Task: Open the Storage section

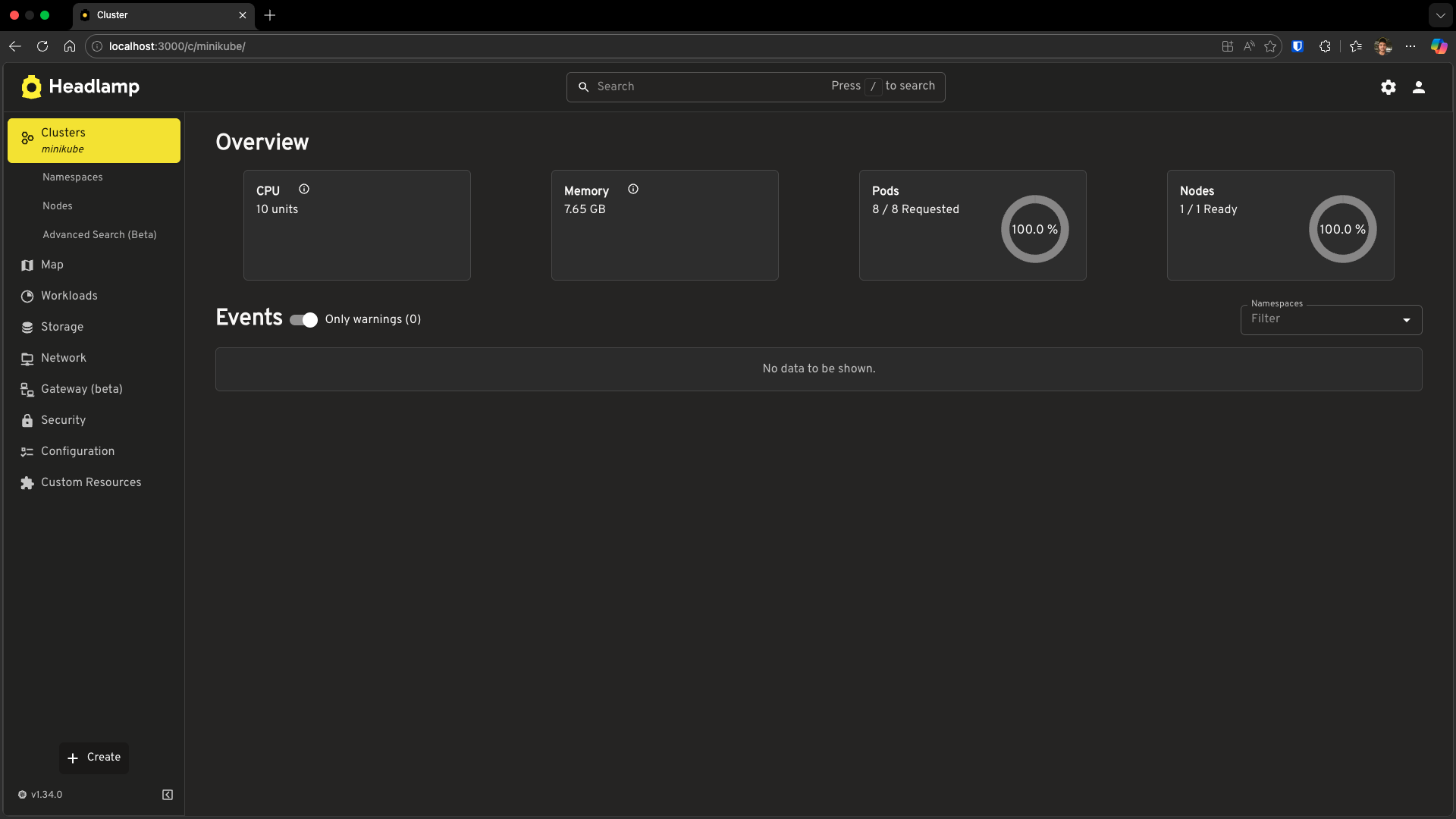Action: 61,327
